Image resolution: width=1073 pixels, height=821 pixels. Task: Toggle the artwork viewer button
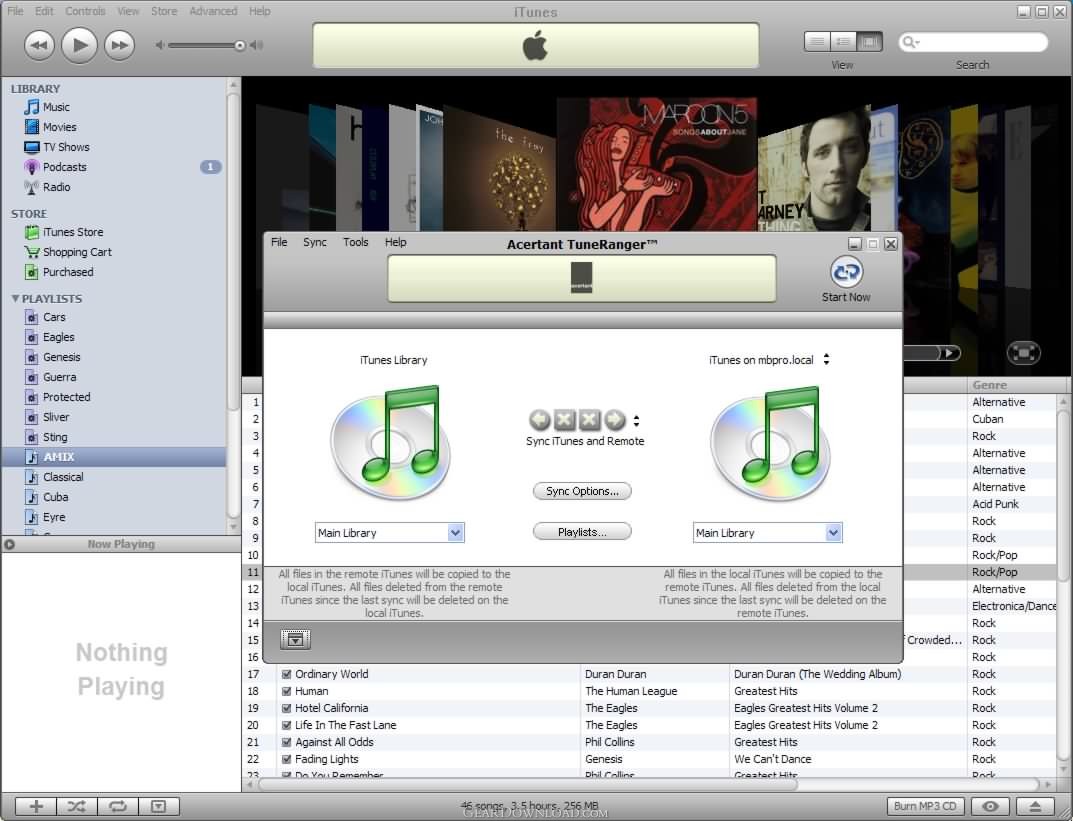159,807
